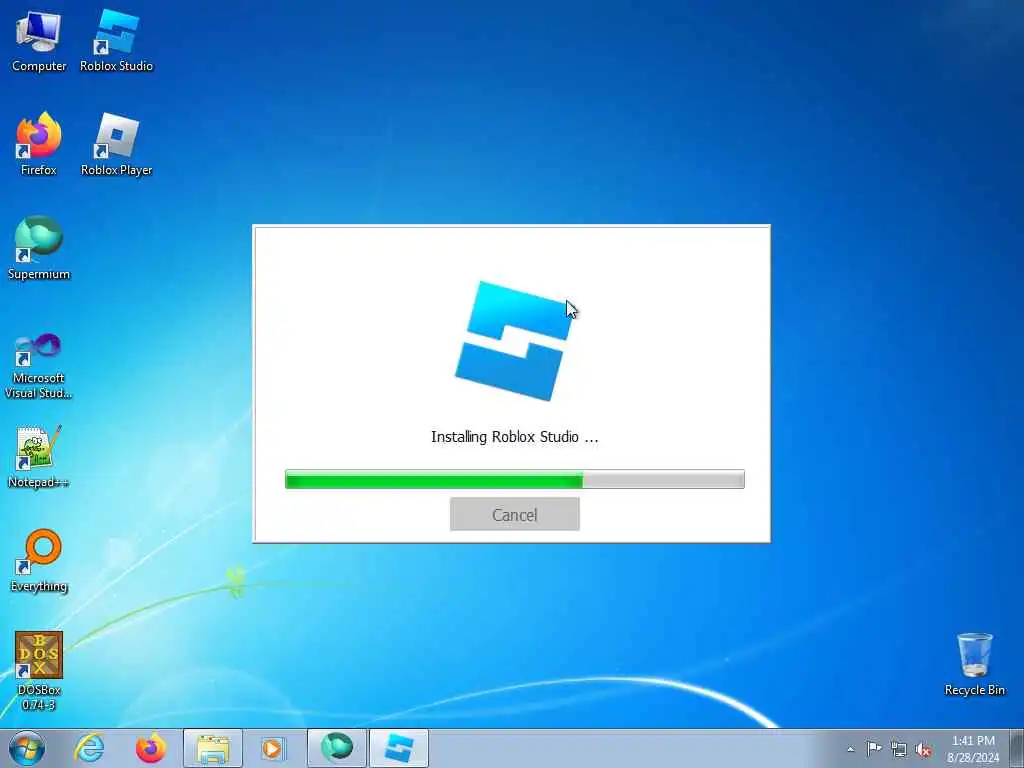Click the Roblox Studio logo in installer
Image resolution: width=1024 pixels, height=768 pixels.
(x=513, y=341)
